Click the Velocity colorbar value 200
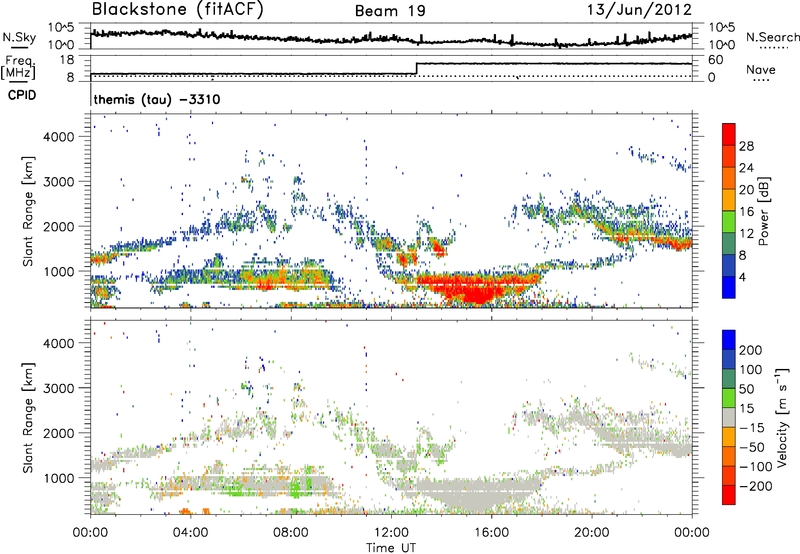The width and height of the screenshot is (800, 554). pos(750,350)
